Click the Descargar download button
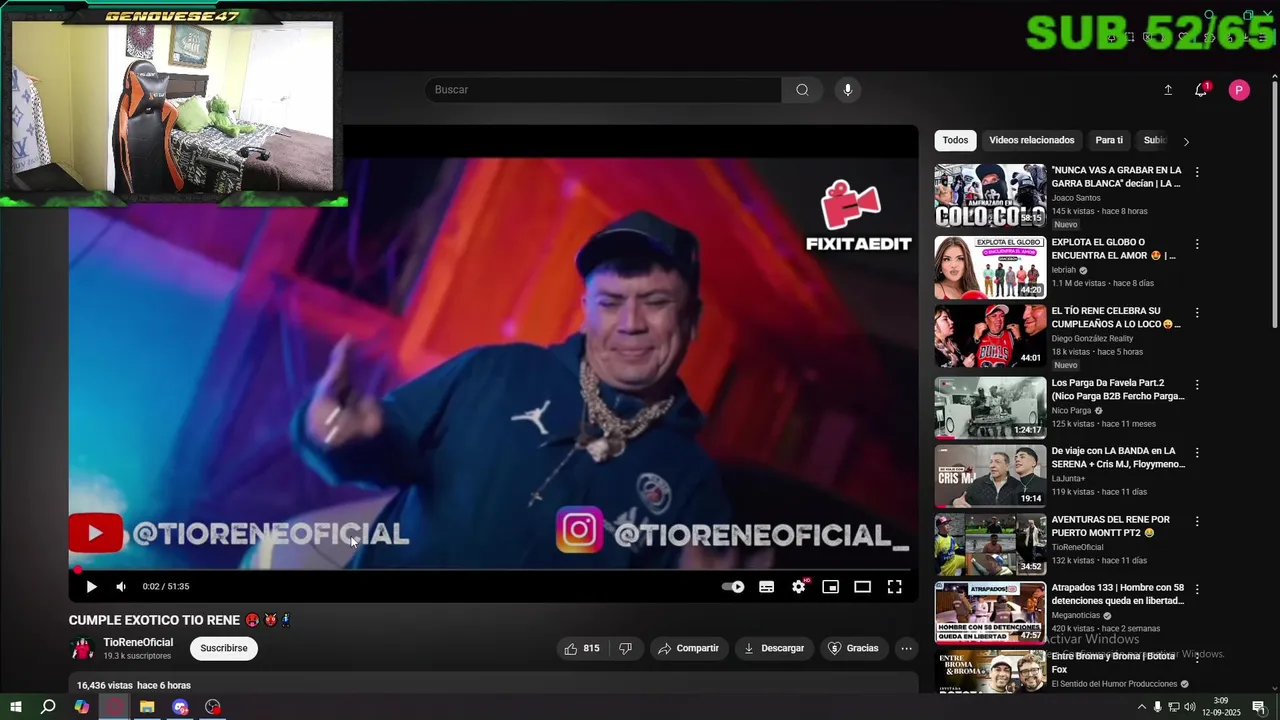1280x720 pixels. click(x=774, y=649)
